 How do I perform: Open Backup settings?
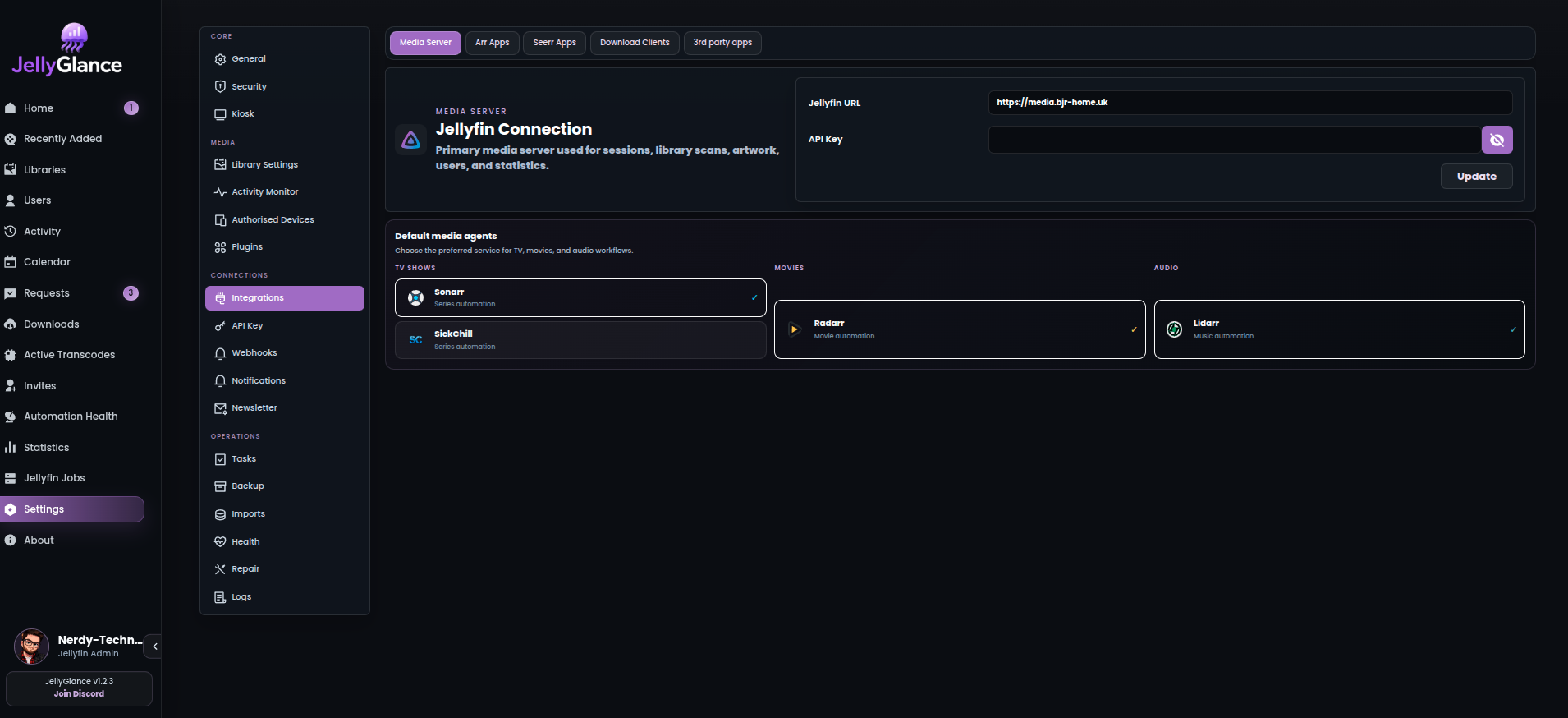284,486
